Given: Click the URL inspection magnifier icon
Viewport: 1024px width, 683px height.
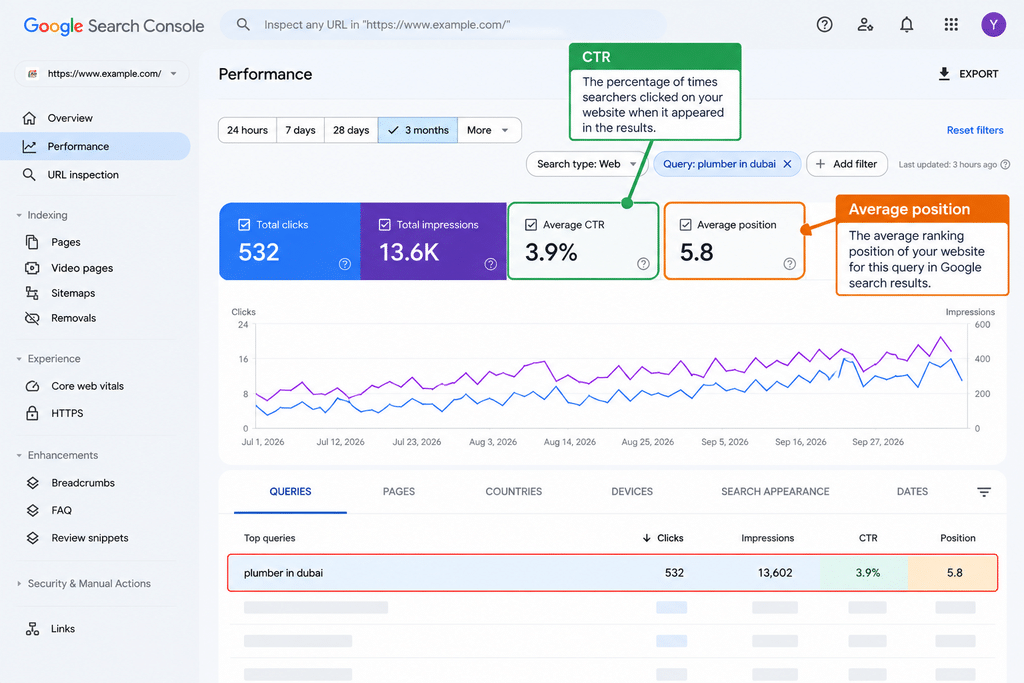Looking at the screenshot, I should [x=29, y=174].
